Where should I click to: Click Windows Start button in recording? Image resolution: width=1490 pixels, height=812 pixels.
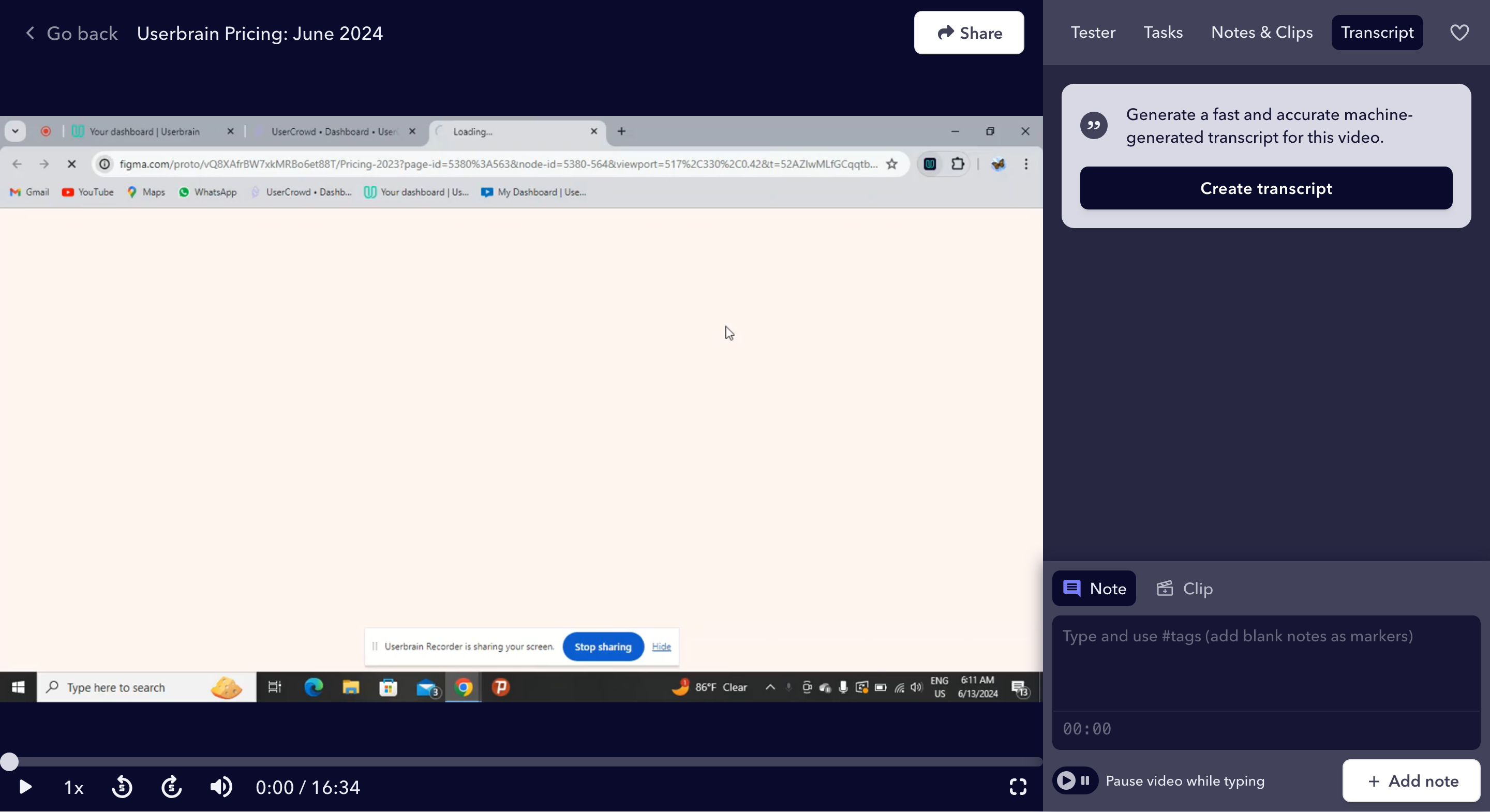[18, 687]
